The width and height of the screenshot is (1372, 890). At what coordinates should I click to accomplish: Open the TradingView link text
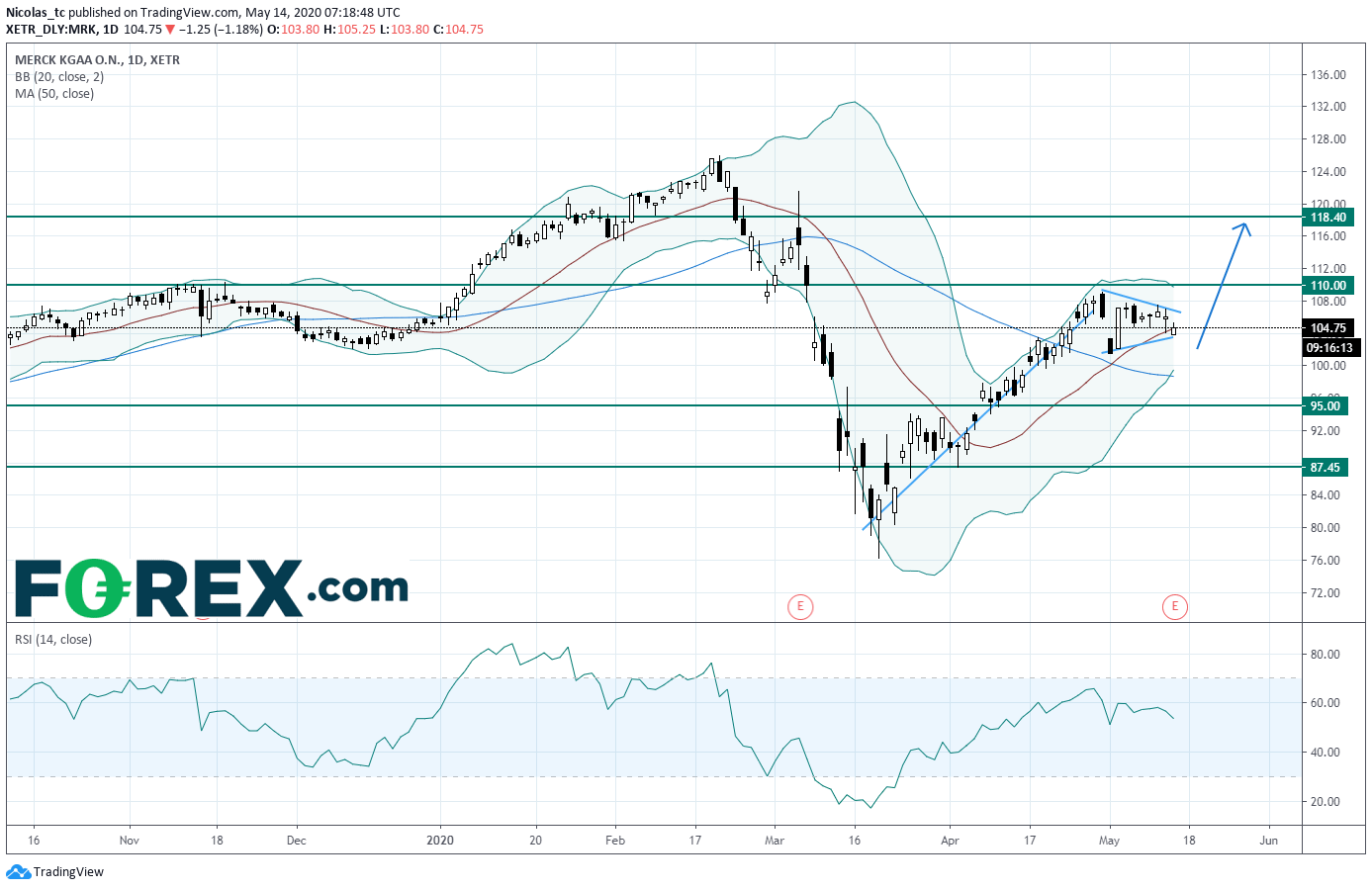pos(68,872)
